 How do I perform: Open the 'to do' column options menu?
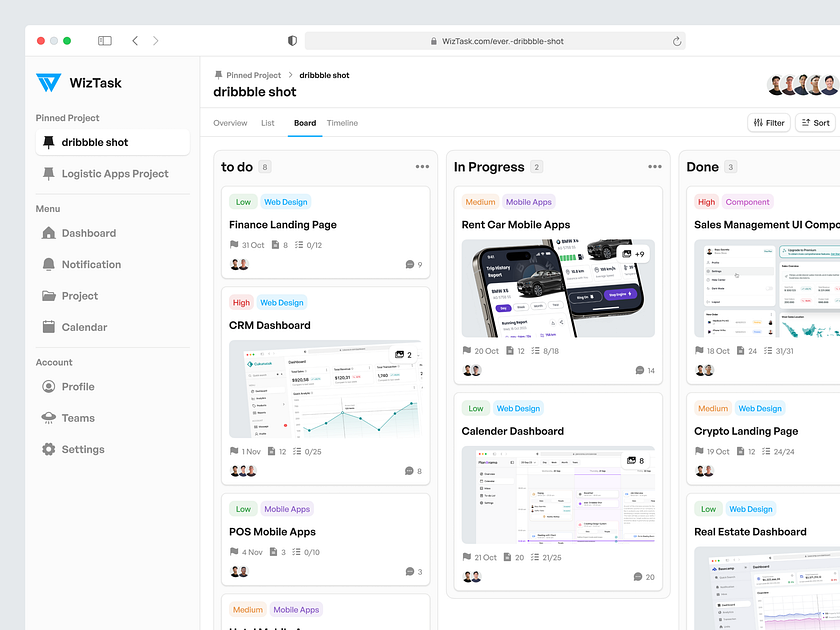[x=421, y=166]
